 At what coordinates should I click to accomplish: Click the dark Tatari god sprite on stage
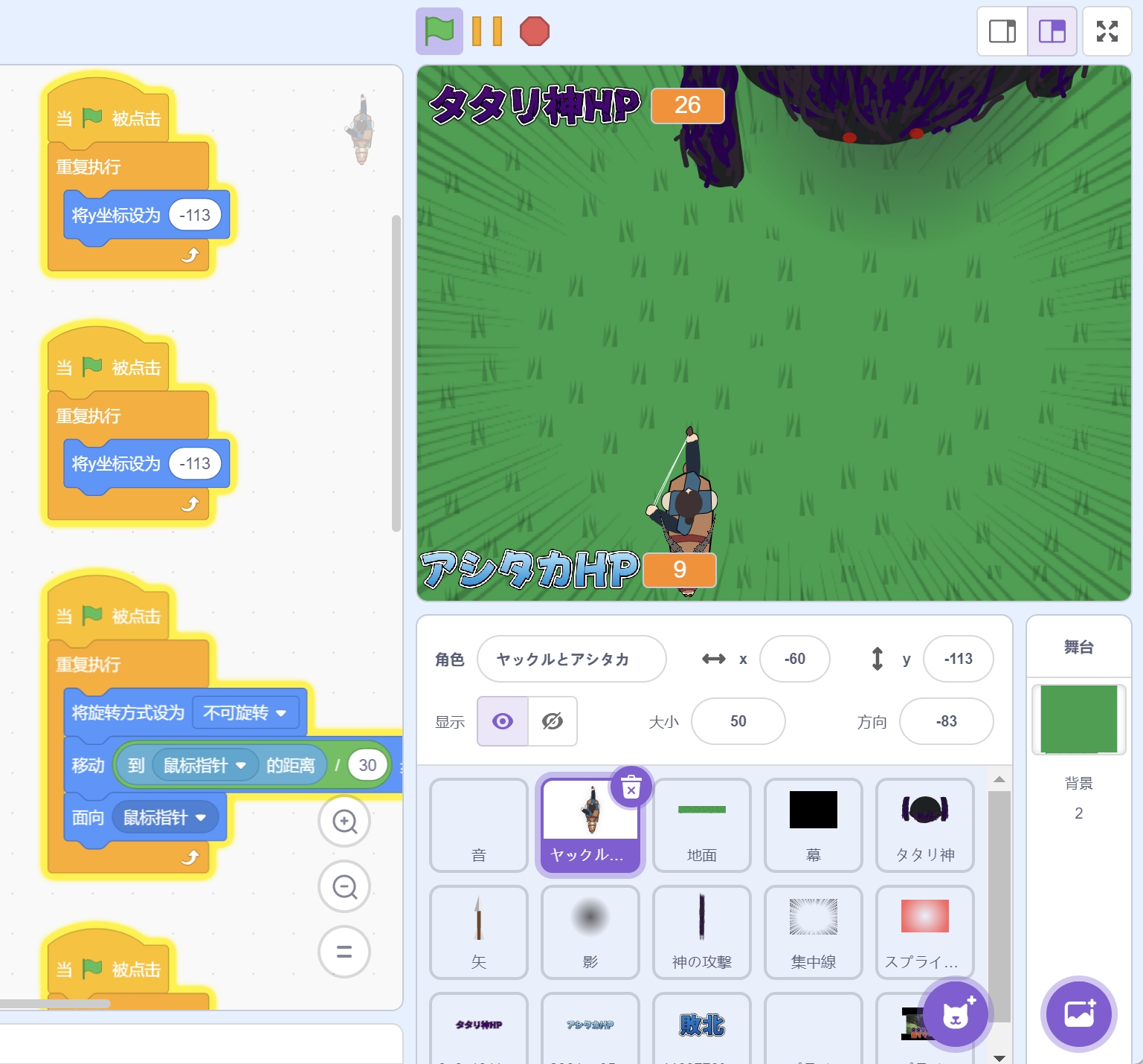tap(885, 104)
